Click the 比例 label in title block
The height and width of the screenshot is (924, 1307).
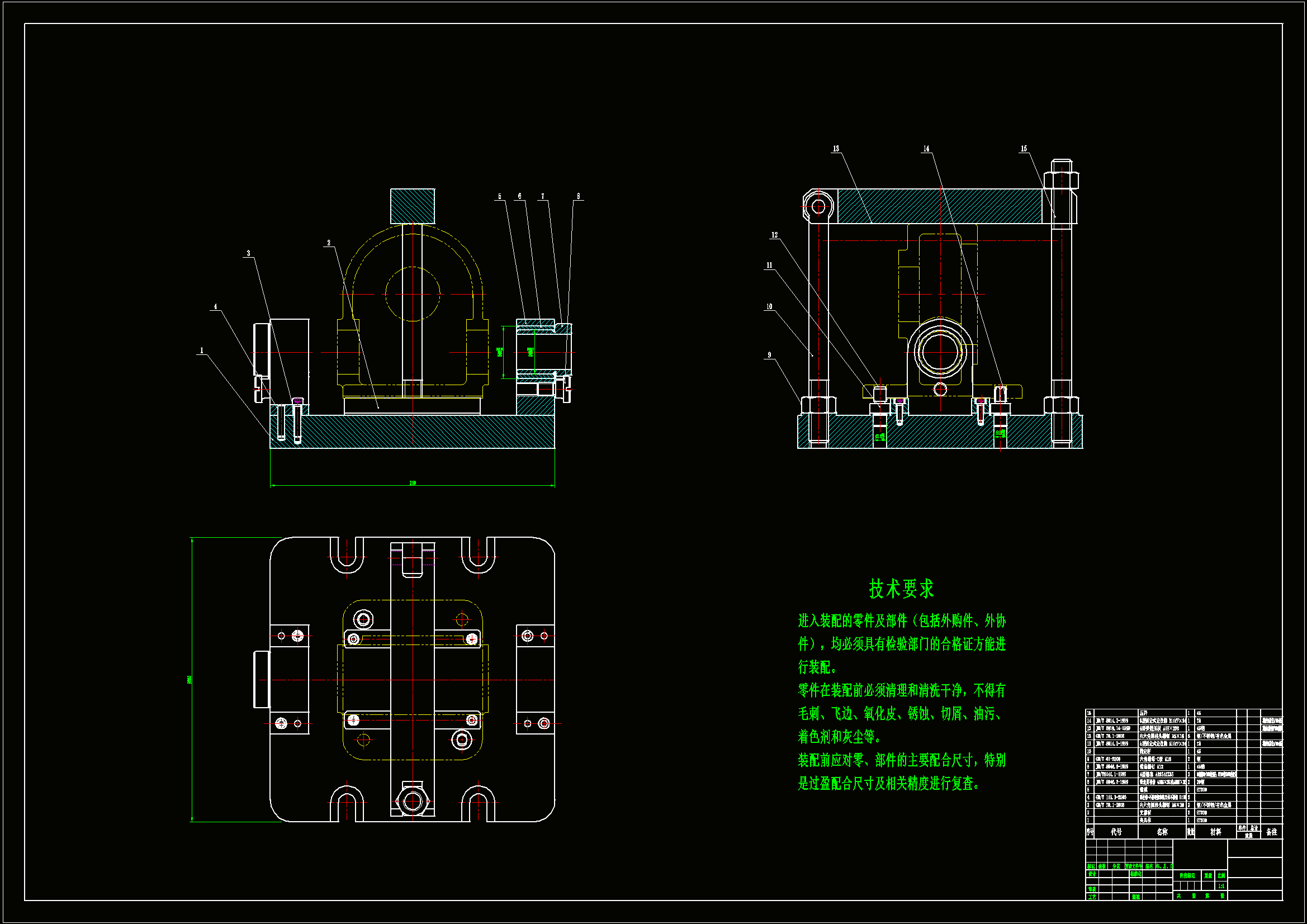pyautogui.click(x=1221, y=876)
